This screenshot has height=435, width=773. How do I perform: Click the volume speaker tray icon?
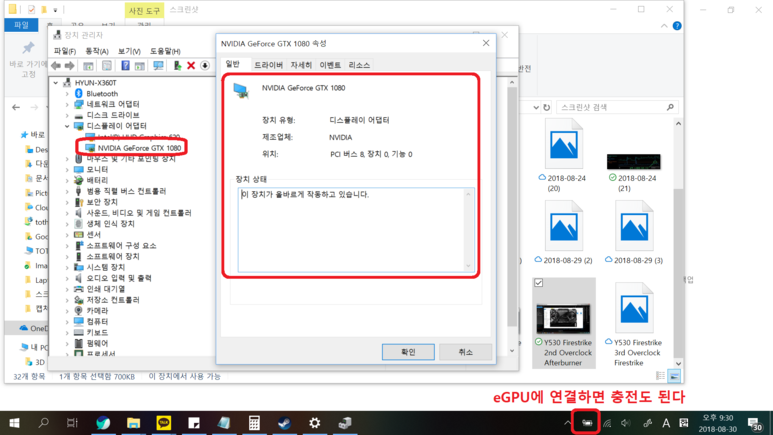(x=626, y=423)
